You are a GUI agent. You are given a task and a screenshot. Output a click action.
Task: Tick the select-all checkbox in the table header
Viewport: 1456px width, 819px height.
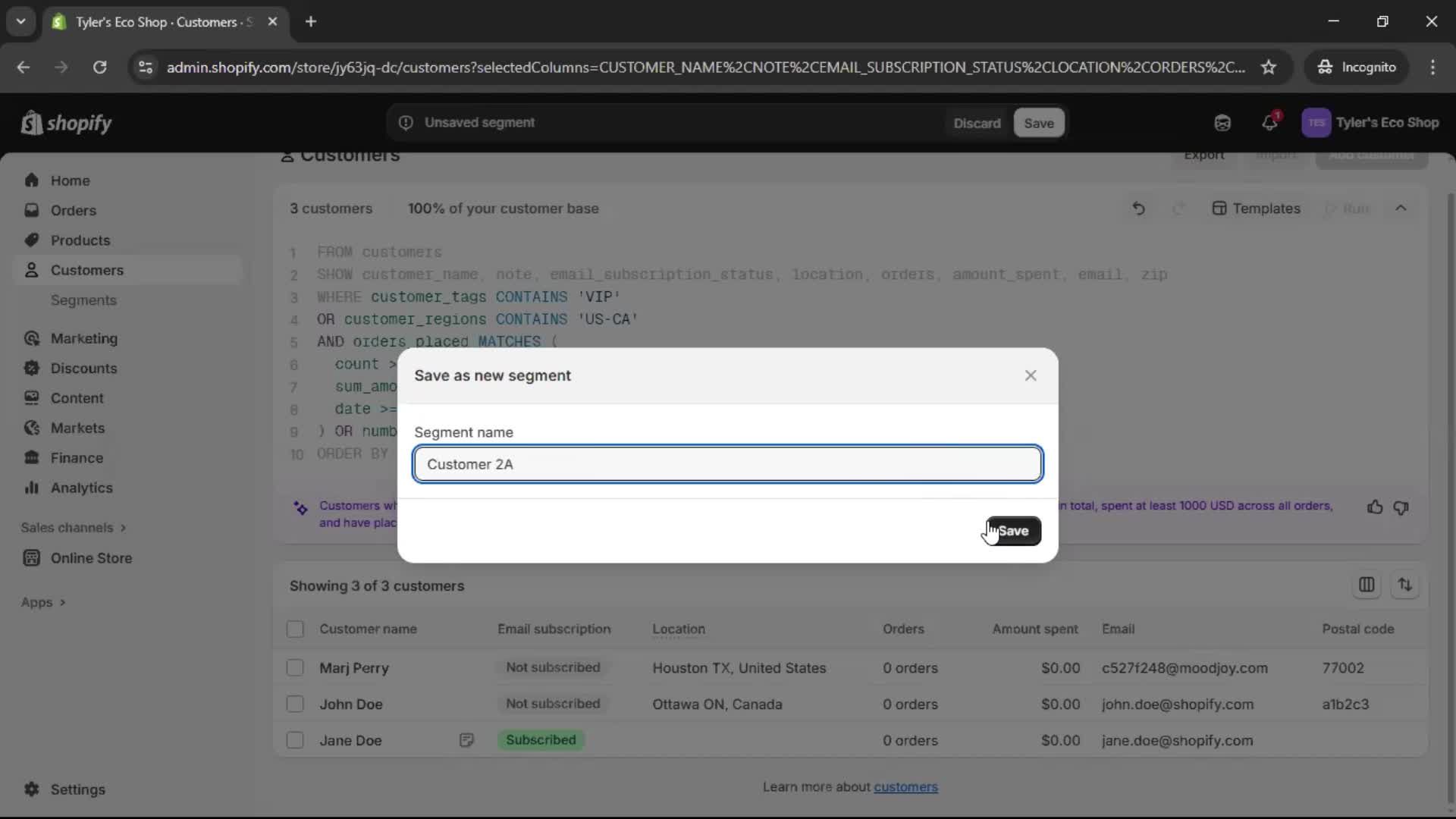[295, 629]
